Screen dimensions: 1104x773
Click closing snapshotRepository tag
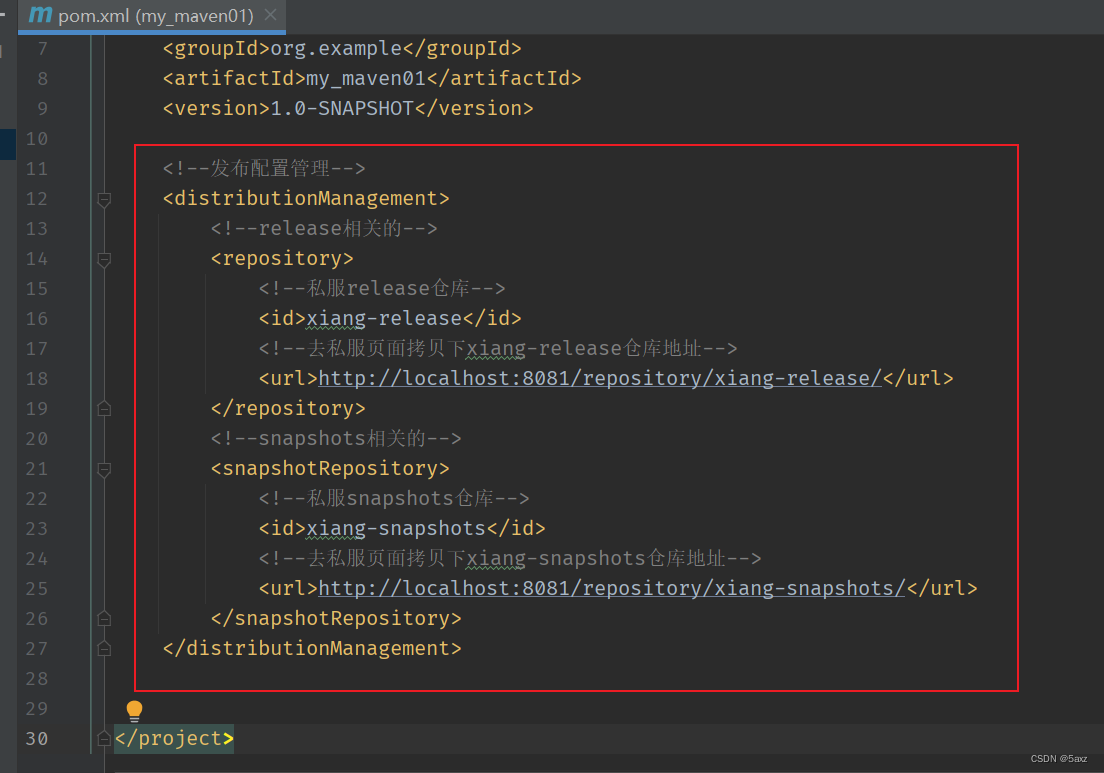336,618
